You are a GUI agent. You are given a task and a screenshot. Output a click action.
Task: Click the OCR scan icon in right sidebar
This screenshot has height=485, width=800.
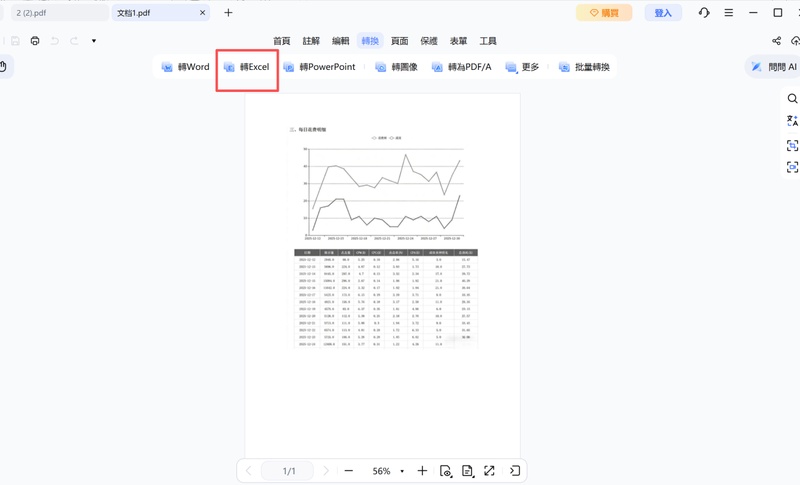(792, 145)
